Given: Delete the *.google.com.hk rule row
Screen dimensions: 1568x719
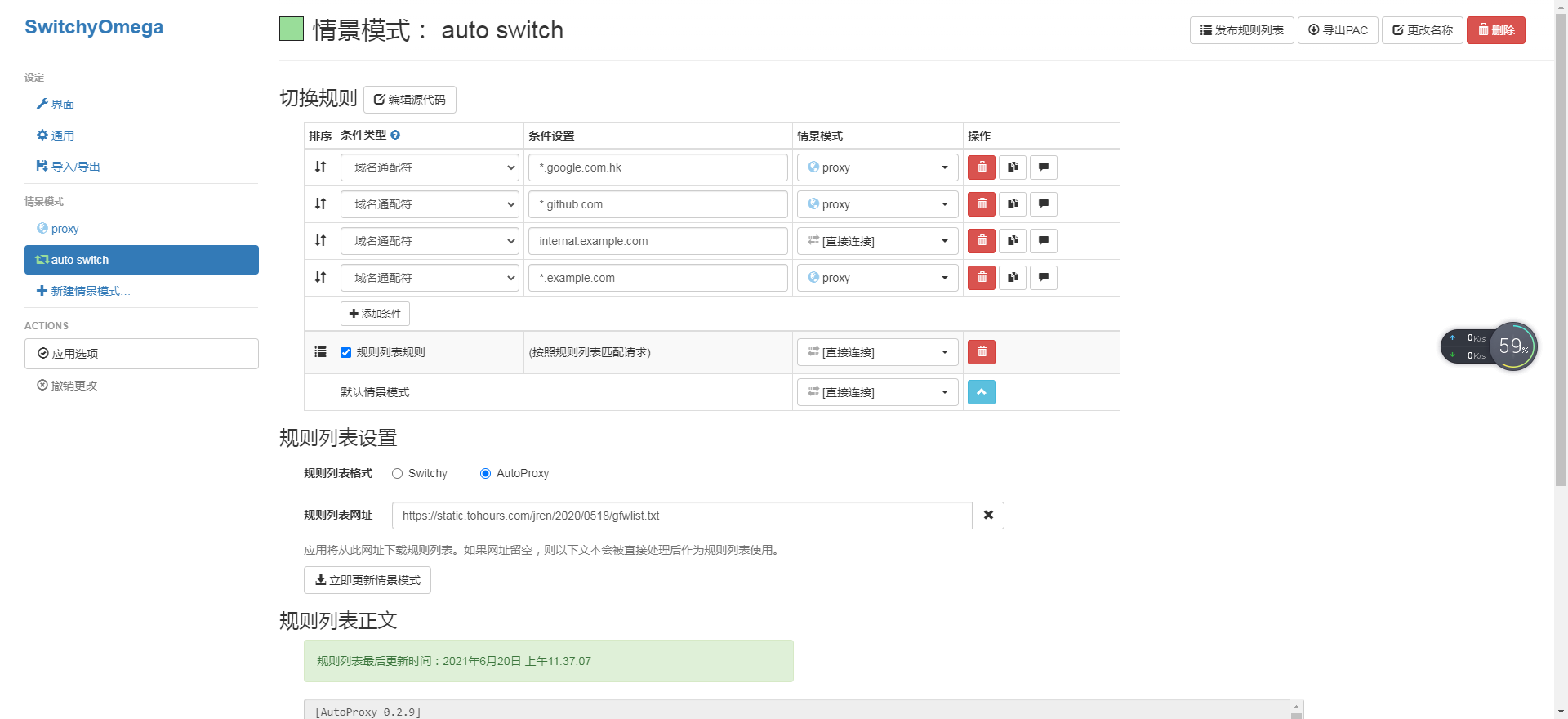Looking at the screenshot, I should pyautogui.click(x=981, y=167).
